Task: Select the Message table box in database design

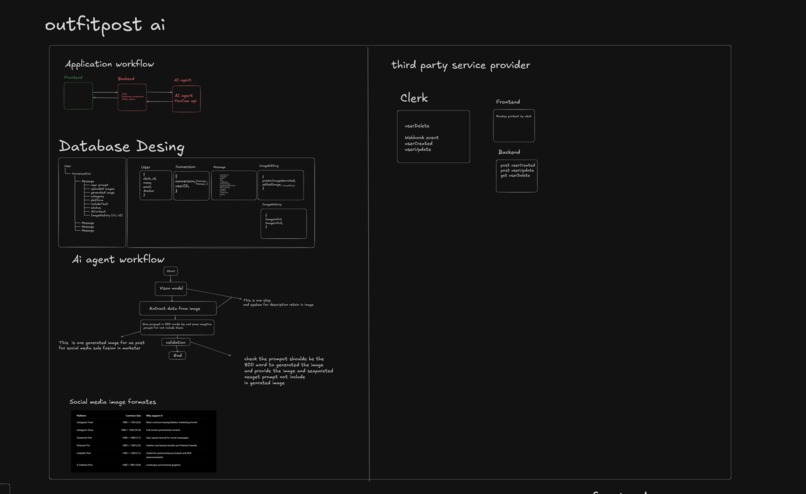Action: (x=234, y=185)
